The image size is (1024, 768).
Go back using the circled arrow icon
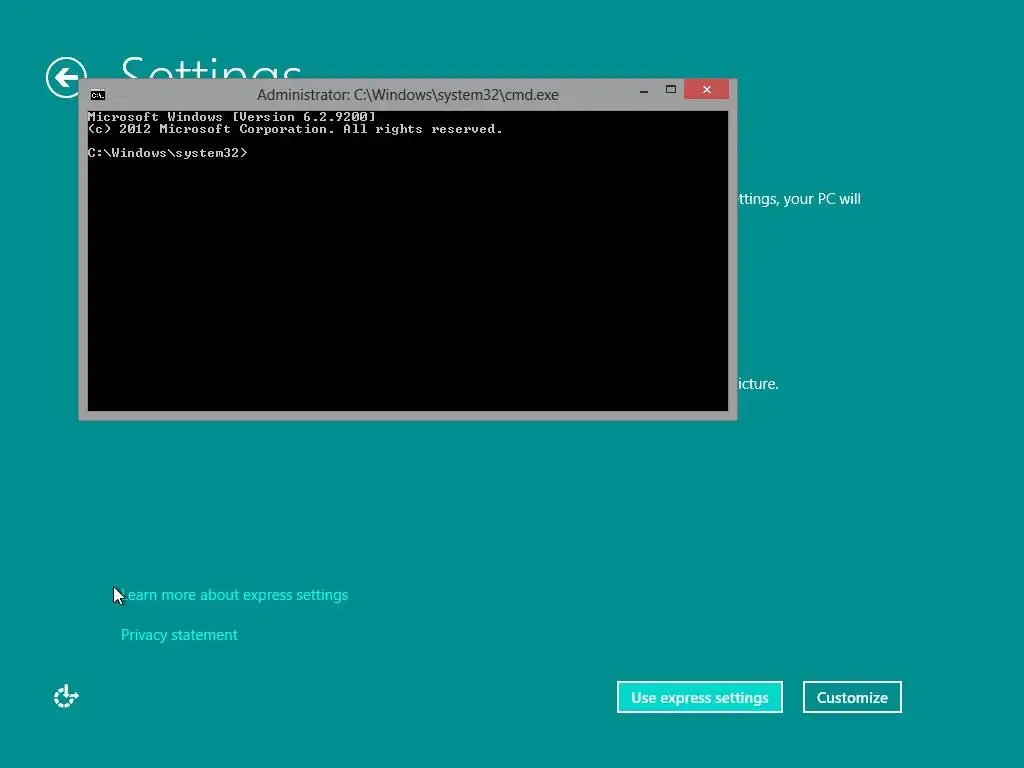(66, 78)
